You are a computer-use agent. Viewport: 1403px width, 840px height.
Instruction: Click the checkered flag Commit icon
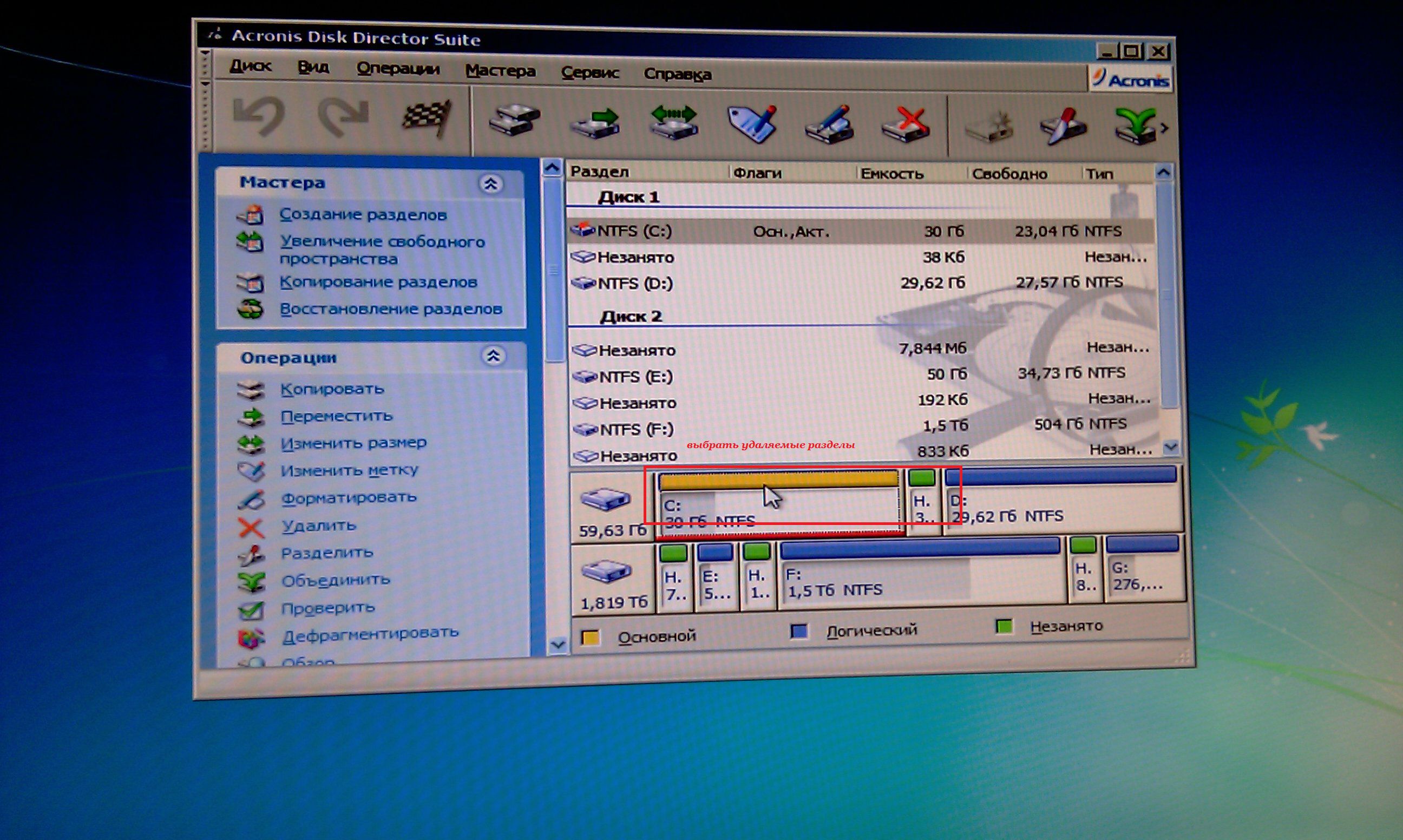(425, 119)
